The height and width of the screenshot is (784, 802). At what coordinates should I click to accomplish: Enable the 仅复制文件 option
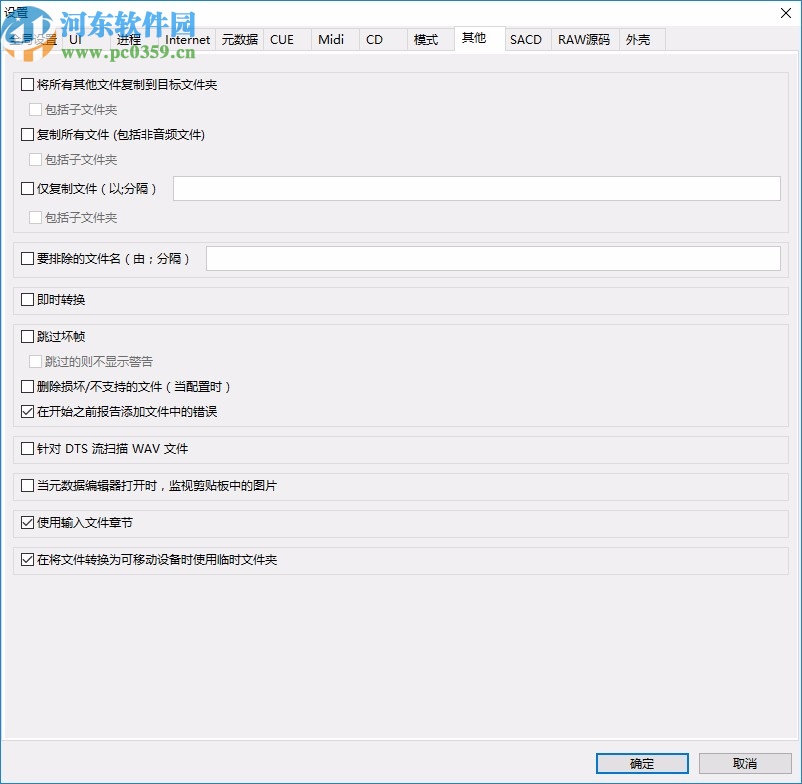[27, 188]
